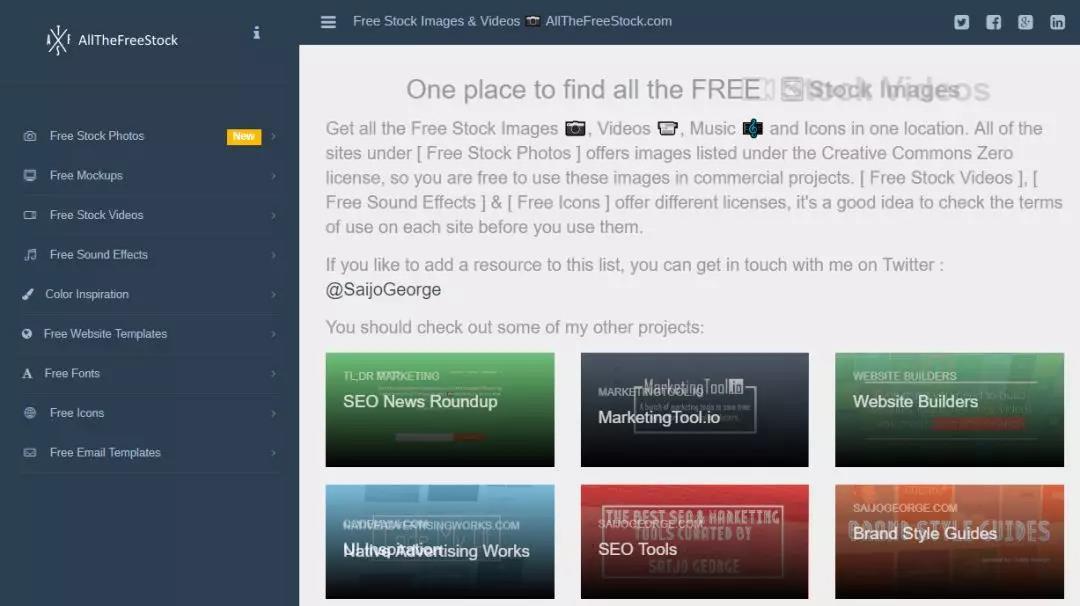Open the Brand Style Guides card
The width and height of the screenshot is (1080, 606).
point(949,541)
